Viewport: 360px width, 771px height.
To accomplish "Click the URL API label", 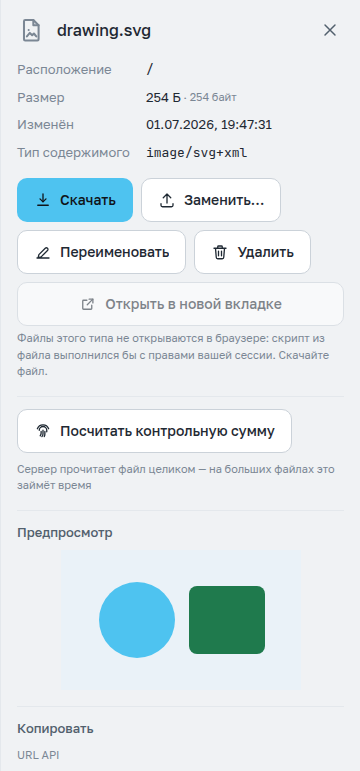I will pyautogui.click(x=38, y=755).
